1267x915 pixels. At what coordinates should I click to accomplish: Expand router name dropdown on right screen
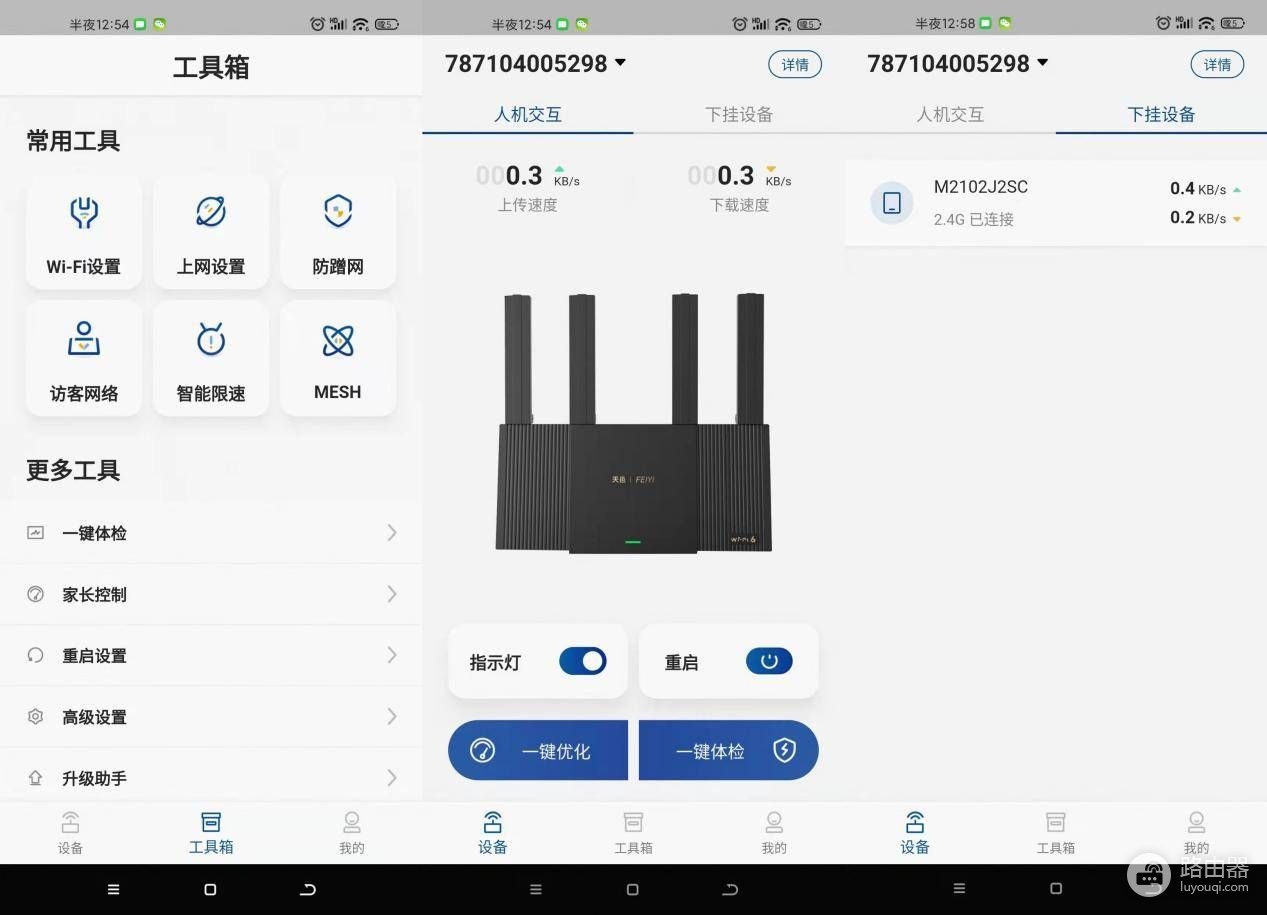tap(1043, 63)
